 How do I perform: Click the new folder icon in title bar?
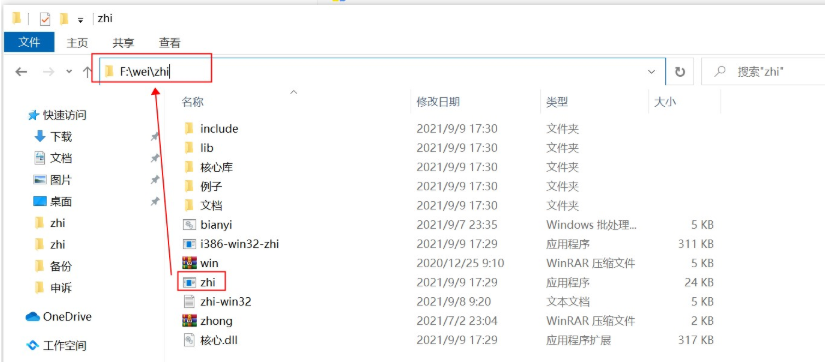tap(64, 19)
